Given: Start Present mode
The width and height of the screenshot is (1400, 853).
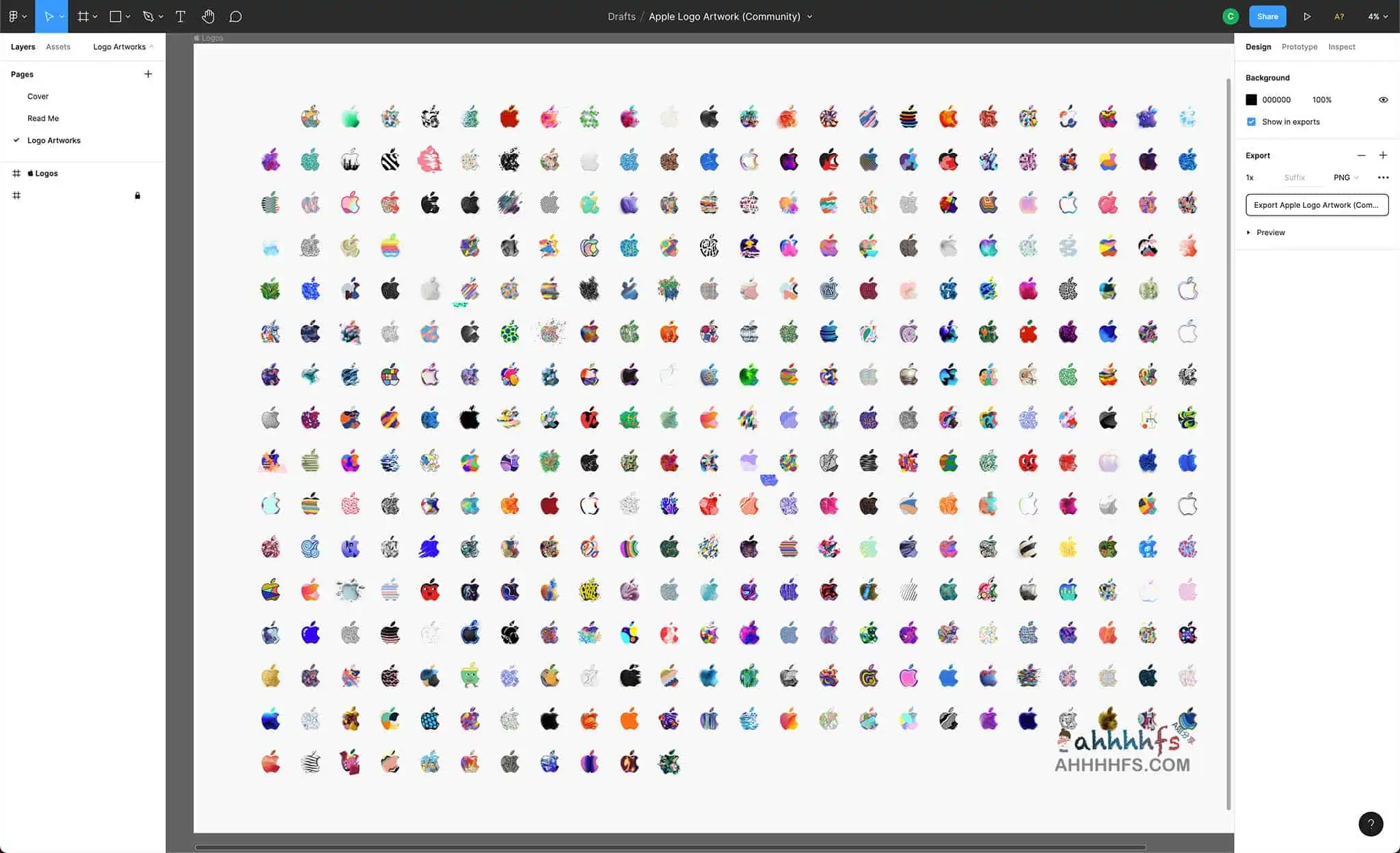Looking at the screenshot, I should (x=1307, y=16).
